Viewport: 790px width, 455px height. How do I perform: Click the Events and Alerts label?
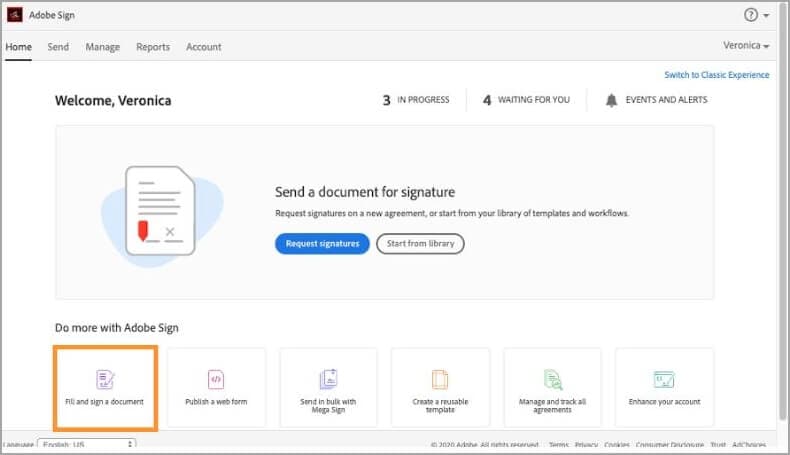666,100
